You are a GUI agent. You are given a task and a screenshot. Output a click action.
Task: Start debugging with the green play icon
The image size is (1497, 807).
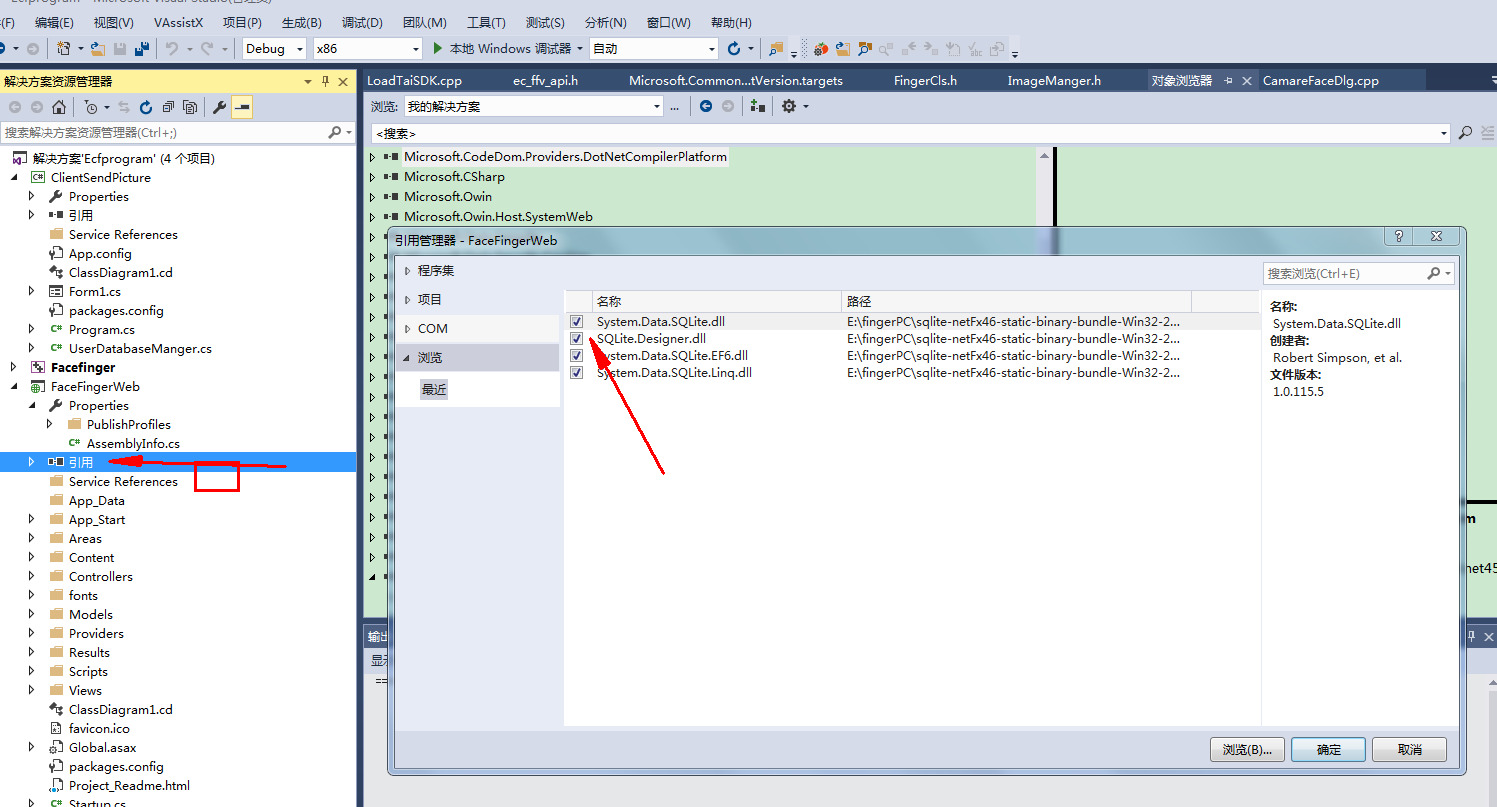[437, 48]
